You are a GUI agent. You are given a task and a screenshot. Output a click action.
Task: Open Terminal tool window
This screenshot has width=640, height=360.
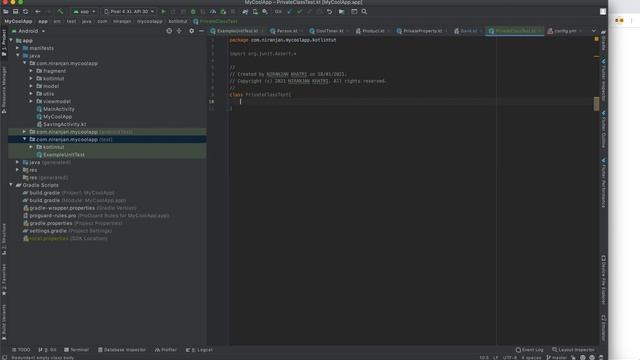pos(76,350)
